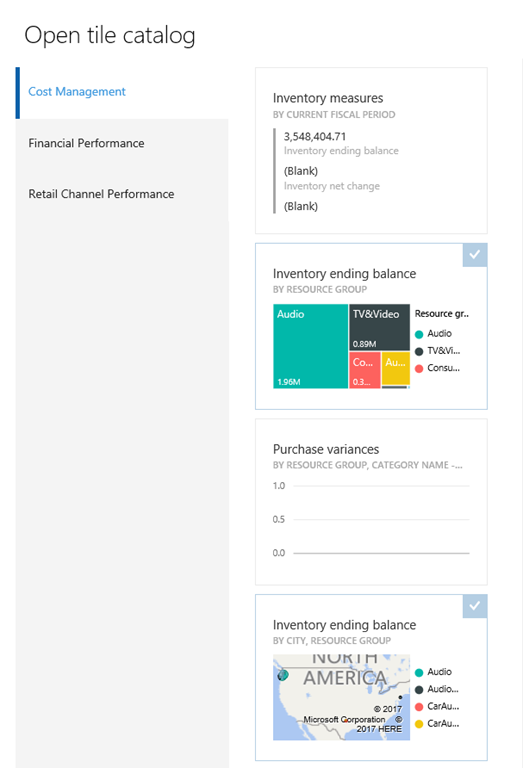Click the dark TV&Vi... legend dot
Viewport: 523px width, 768px height.
tap(419, 352)
